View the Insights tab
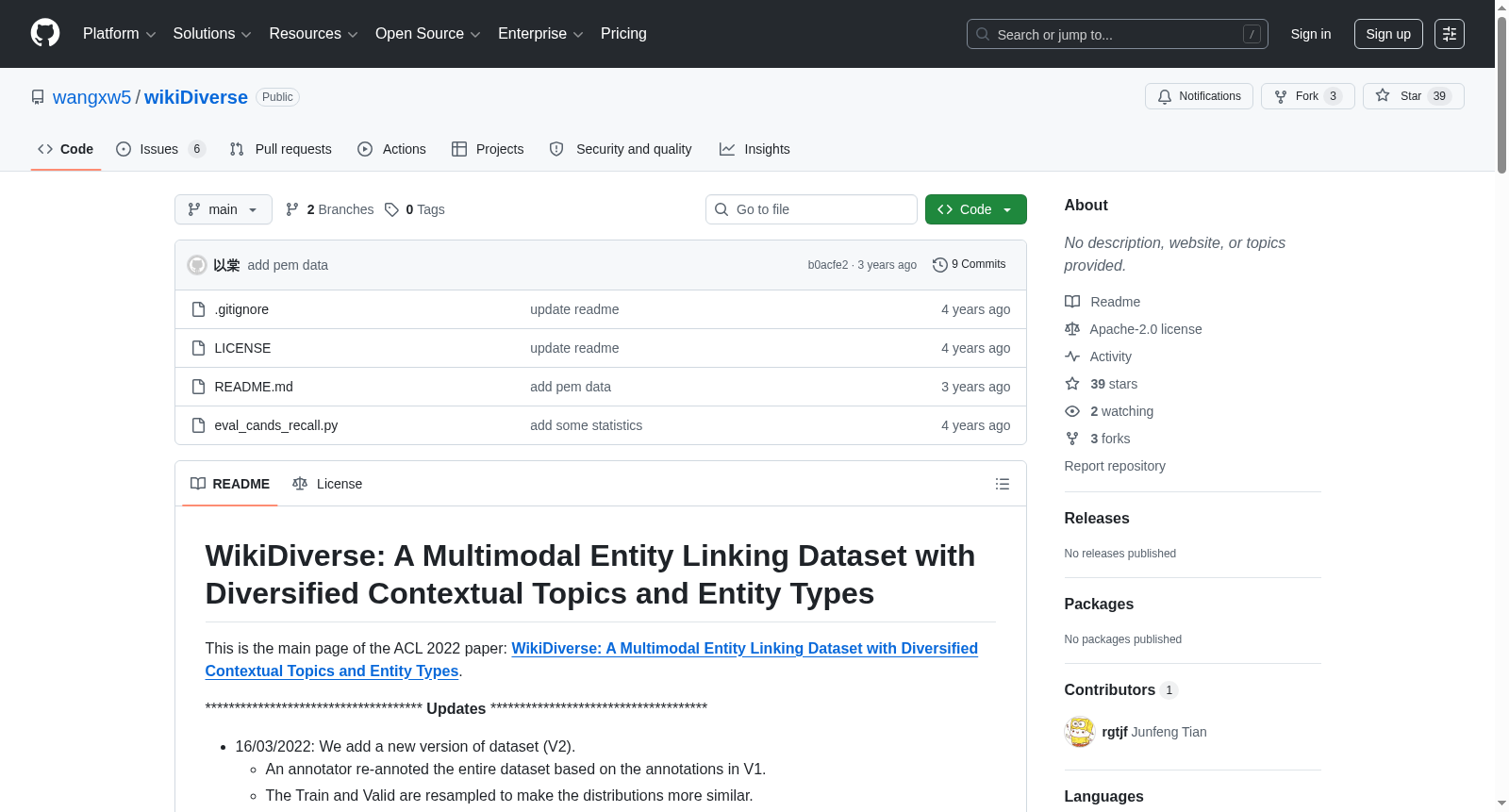 tap(754, 149)
